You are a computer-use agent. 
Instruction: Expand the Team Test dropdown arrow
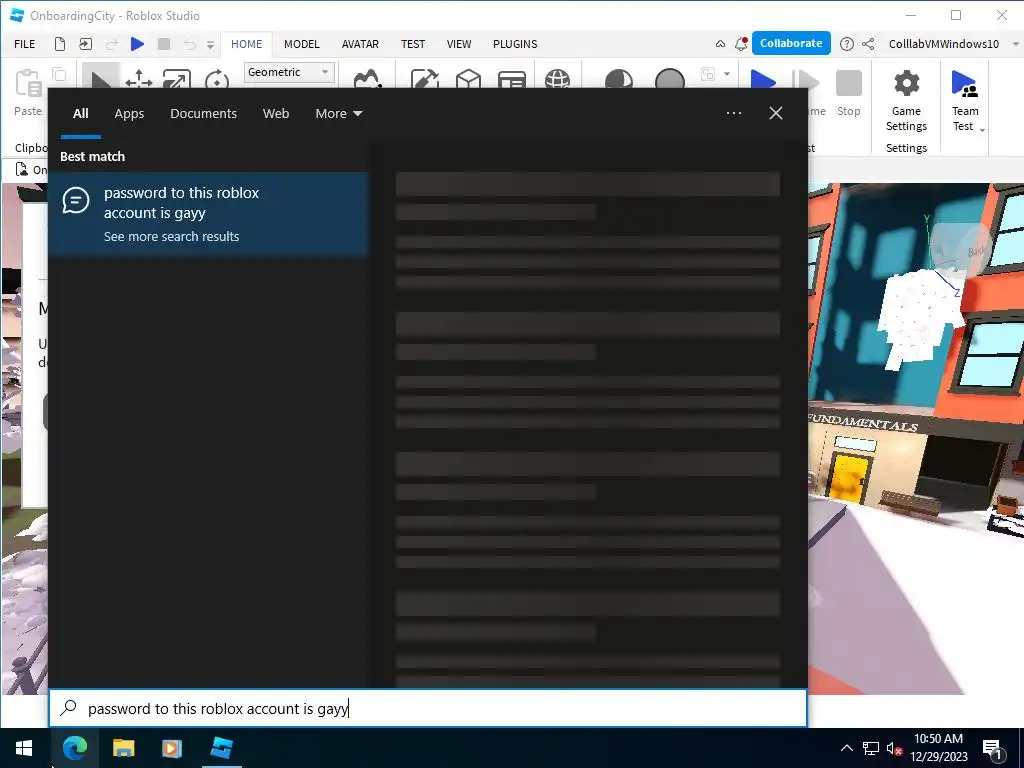click(x=982, y=130)
